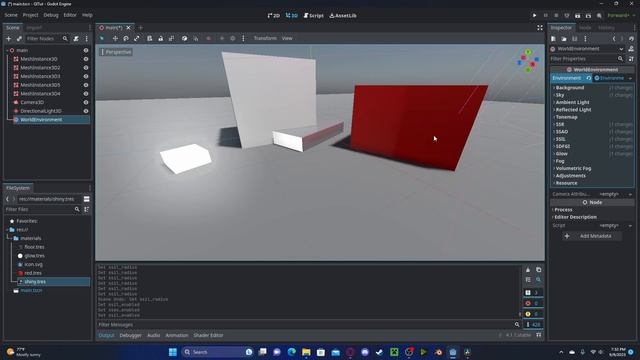Open the Forward+ renderer dropdown
640x360 pixels.
[x=620, y=16]
